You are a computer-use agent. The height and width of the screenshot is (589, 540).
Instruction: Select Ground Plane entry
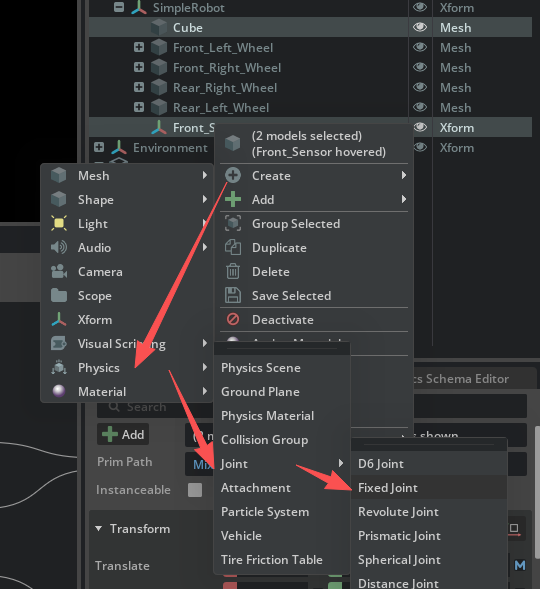coord(282,392)
